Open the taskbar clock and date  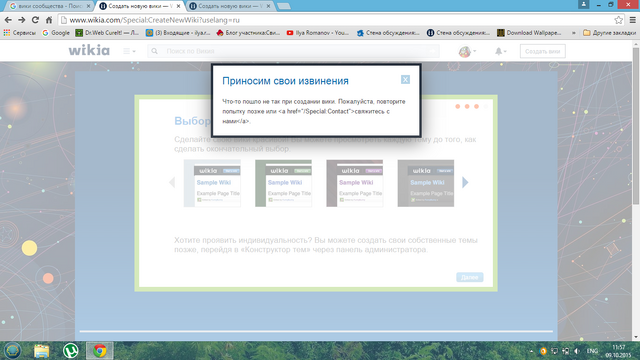[x=618, y=351]
